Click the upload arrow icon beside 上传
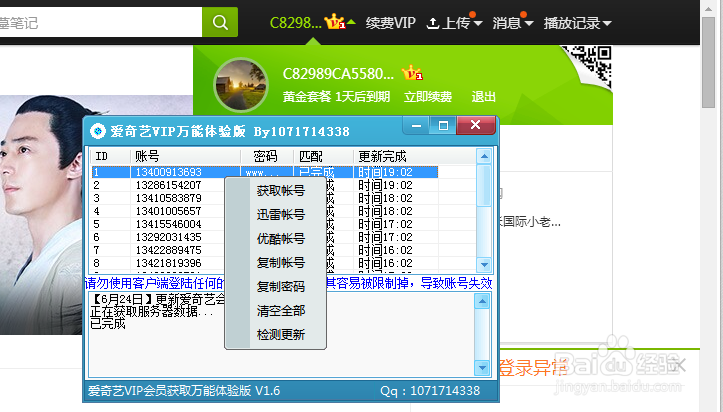 click(x=433, y=23)
